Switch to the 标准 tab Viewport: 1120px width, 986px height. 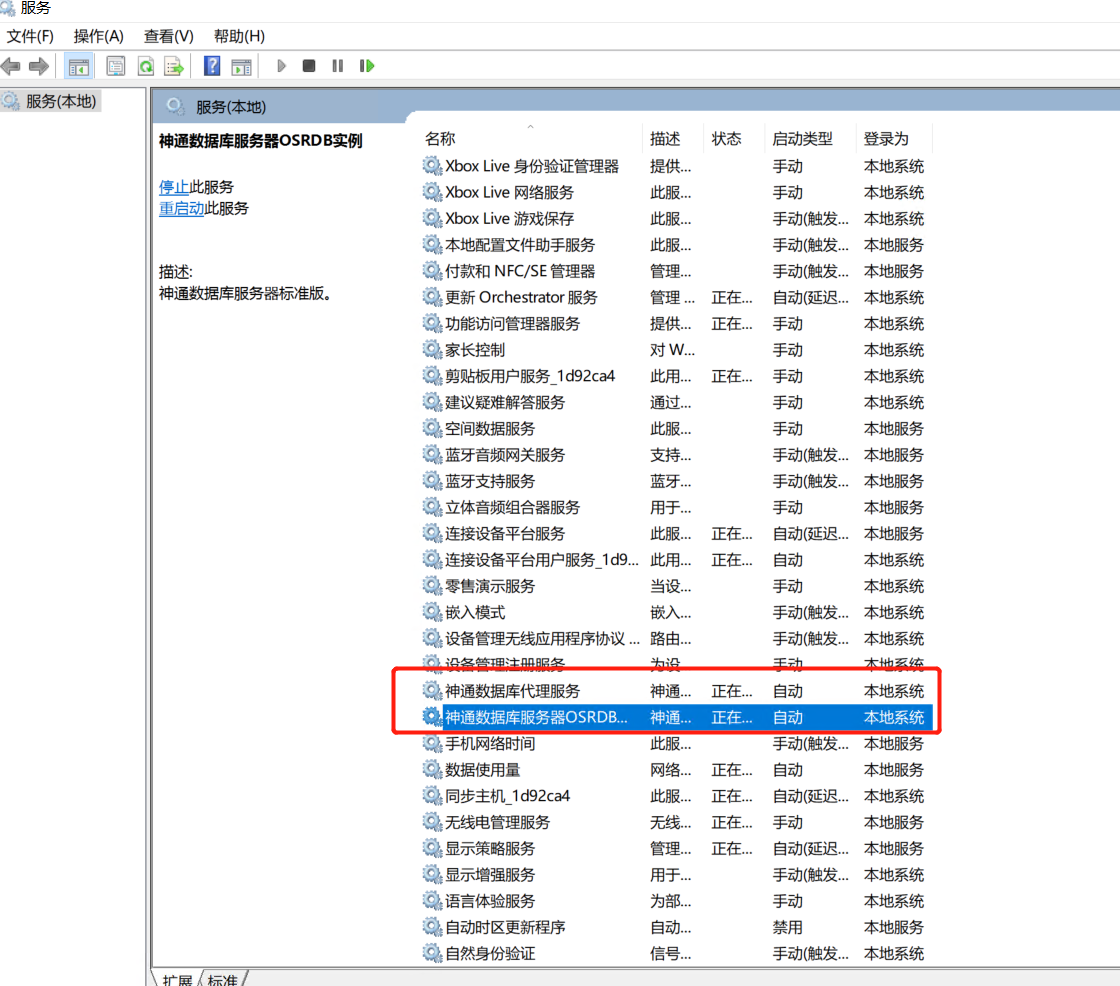tap(222, 979)
